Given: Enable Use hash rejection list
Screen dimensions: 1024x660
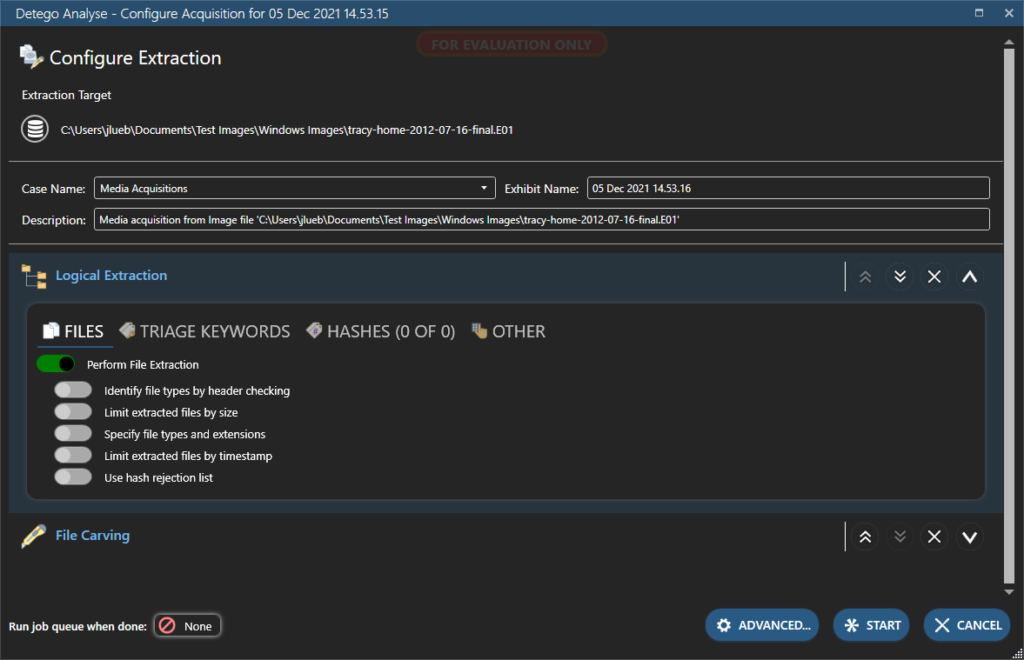Looking at the screenshot, I should [x=73, y=477].
